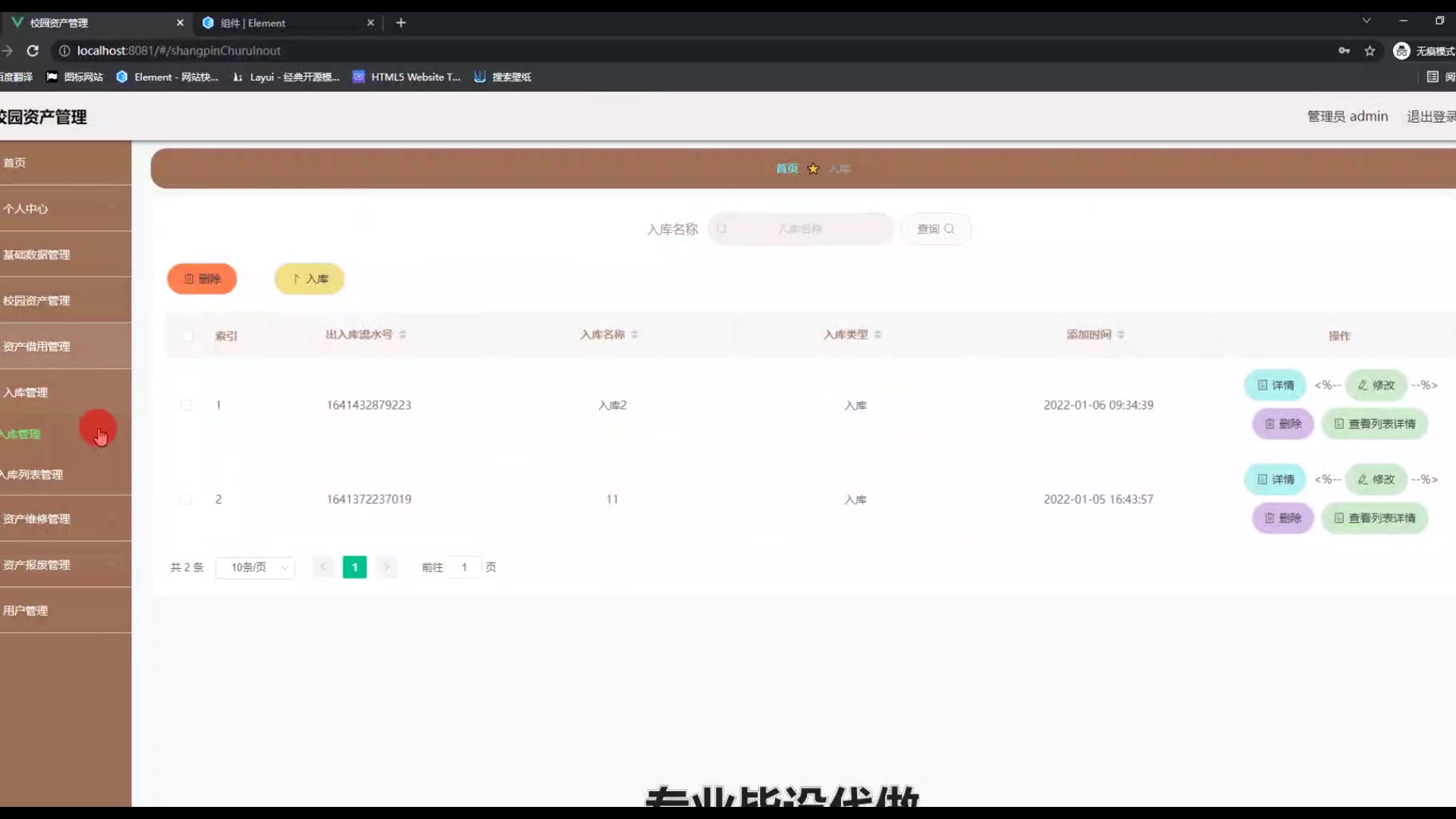Check the select-all header checkbox
Image resolution: width=1456 pixels, height=819 pixels.
point(187,335)
